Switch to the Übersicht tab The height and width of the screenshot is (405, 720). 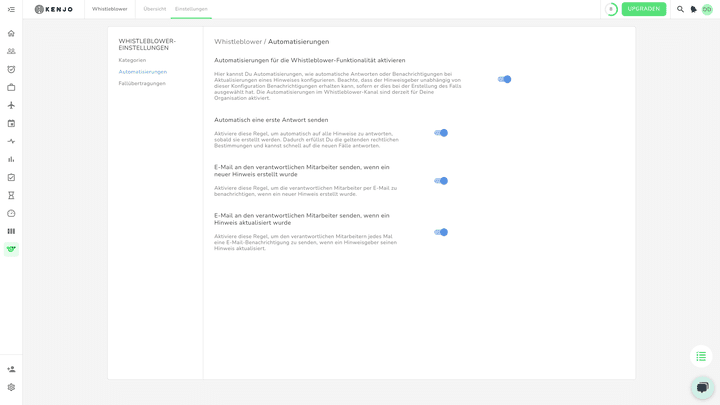[x=155, y=9]
